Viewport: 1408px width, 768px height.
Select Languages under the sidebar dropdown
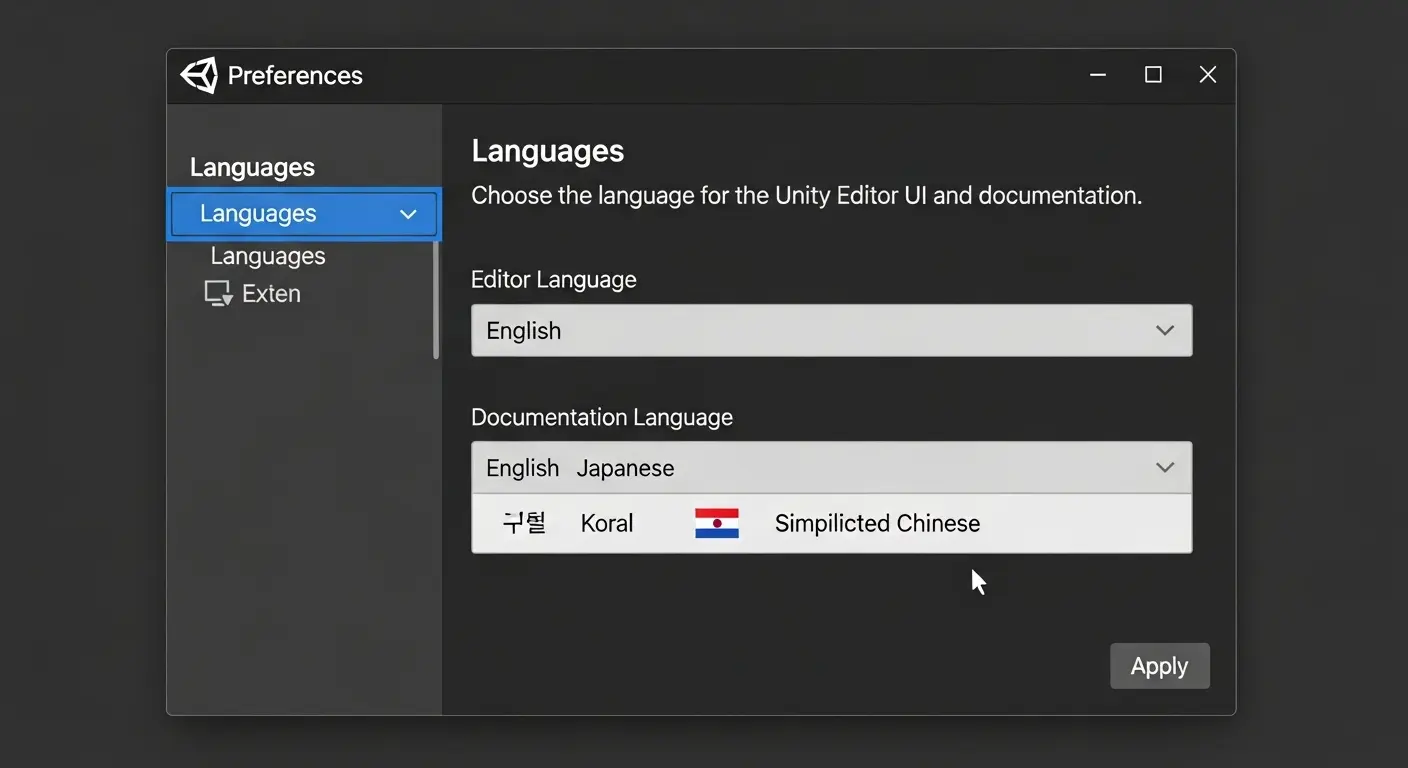pyautogui.click(x=267, y=255)
